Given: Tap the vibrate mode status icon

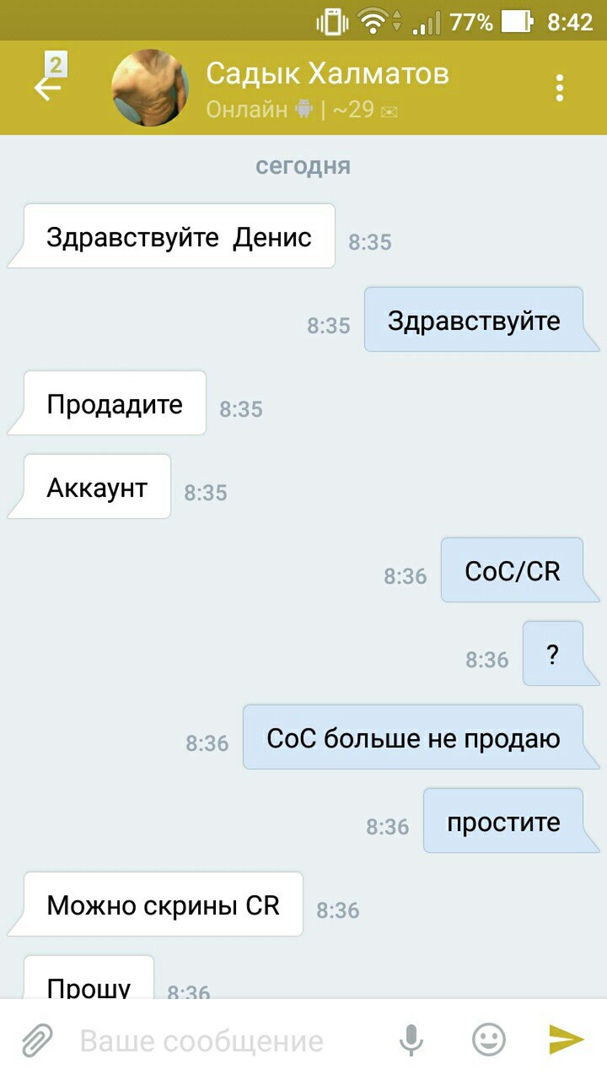Looking at the screenshot, I should pyautogui.click(x=332, y=22).
